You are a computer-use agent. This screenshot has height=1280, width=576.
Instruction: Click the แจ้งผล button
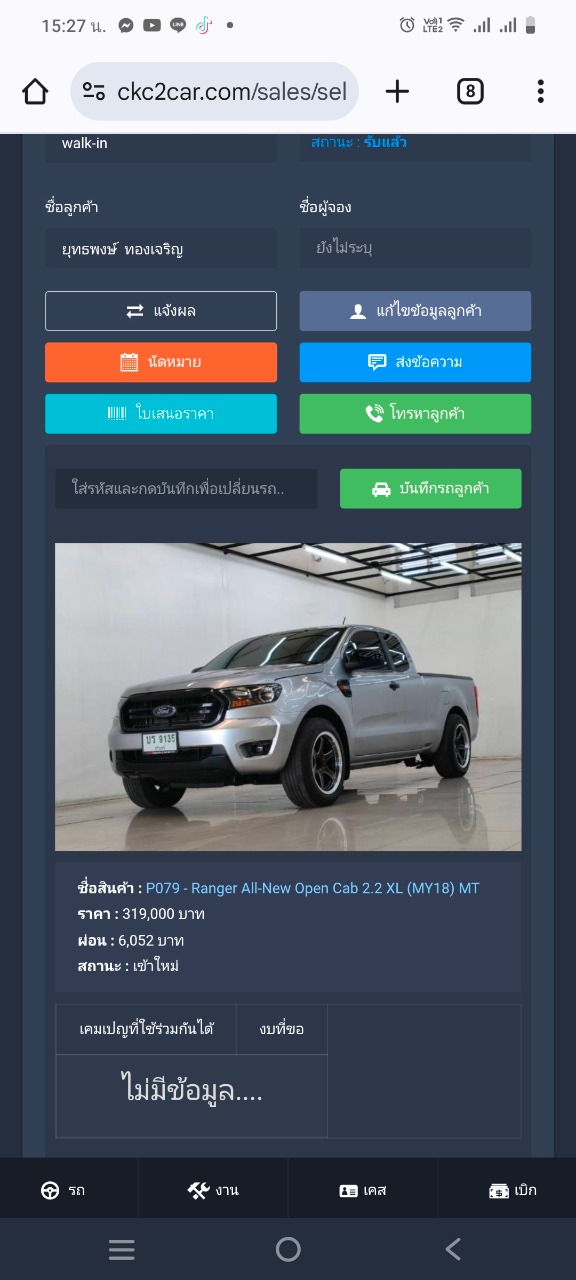coord(161,311)
